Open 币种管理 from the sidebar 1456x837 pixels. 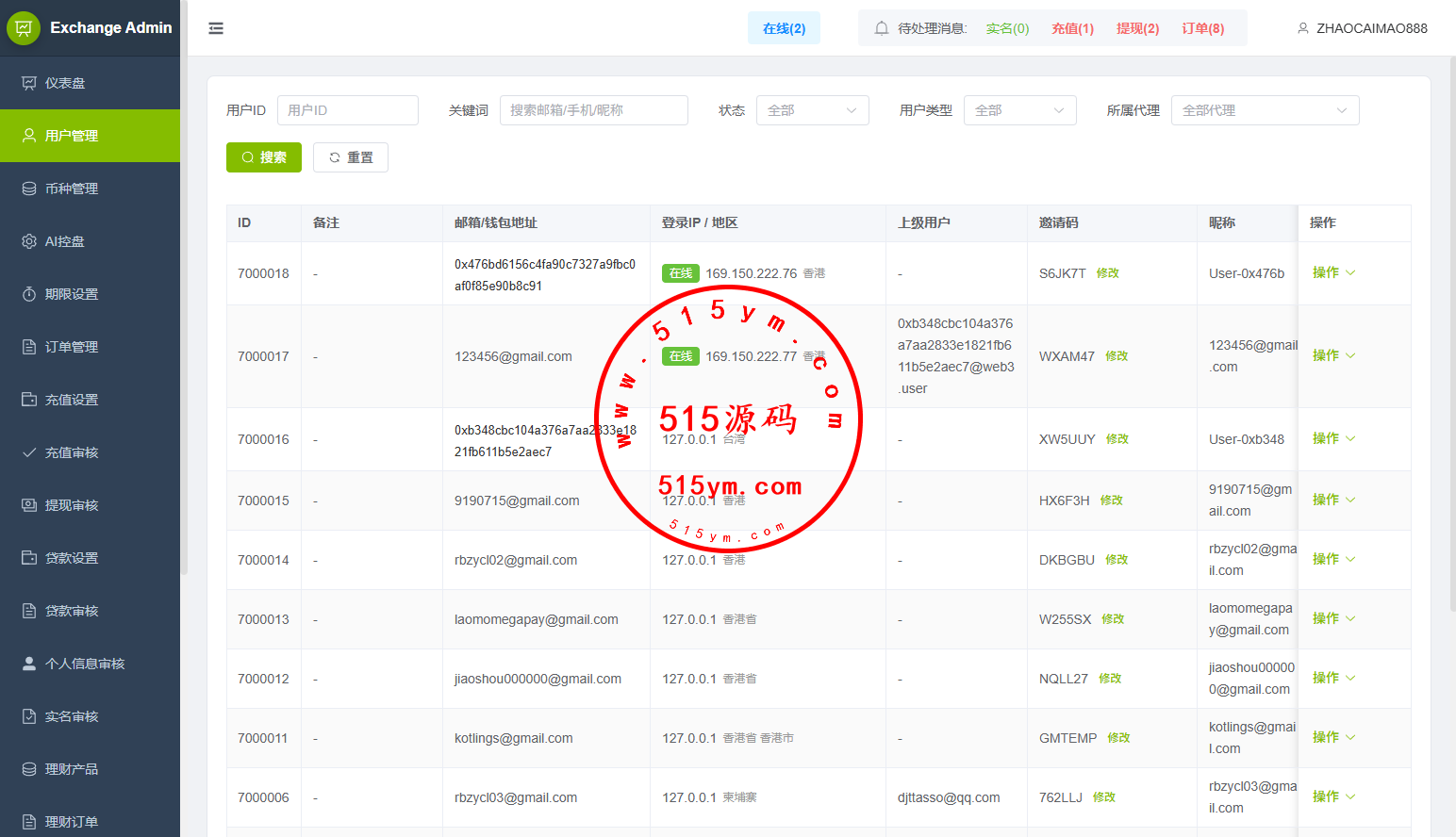[72, 189]
